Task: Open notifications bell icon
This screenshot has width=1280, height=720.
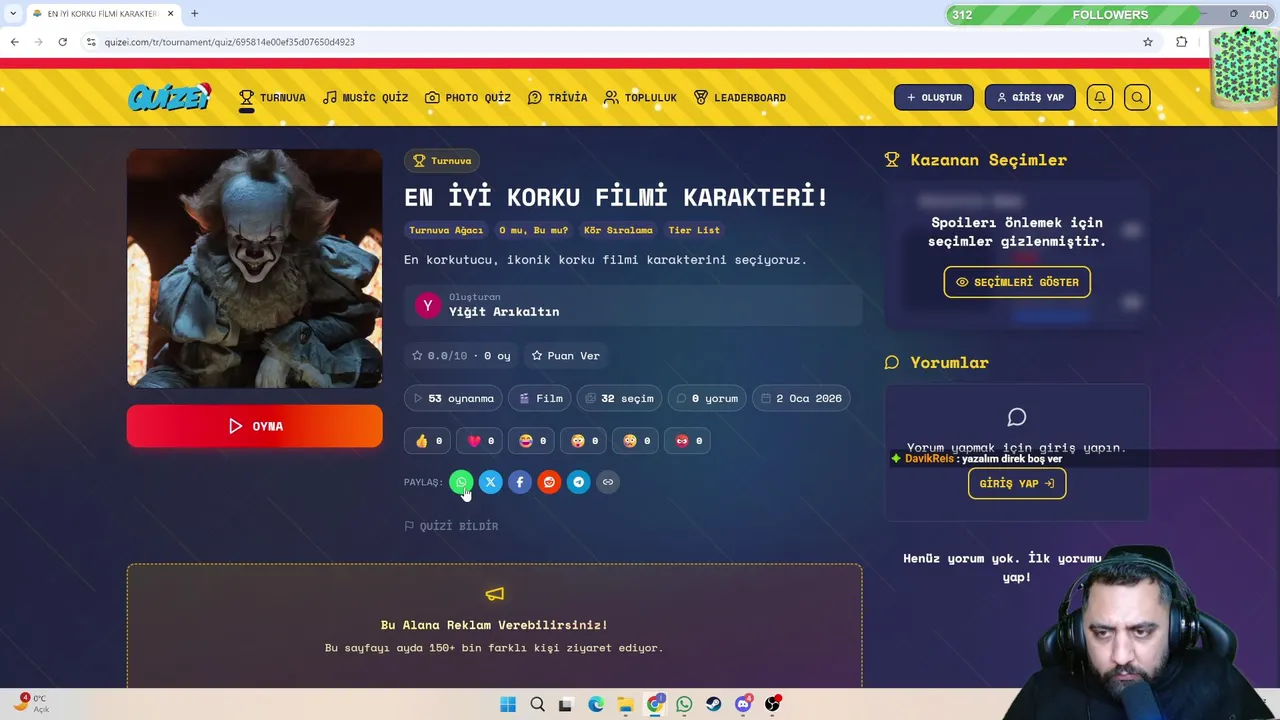Action: tap(1100, 97)
